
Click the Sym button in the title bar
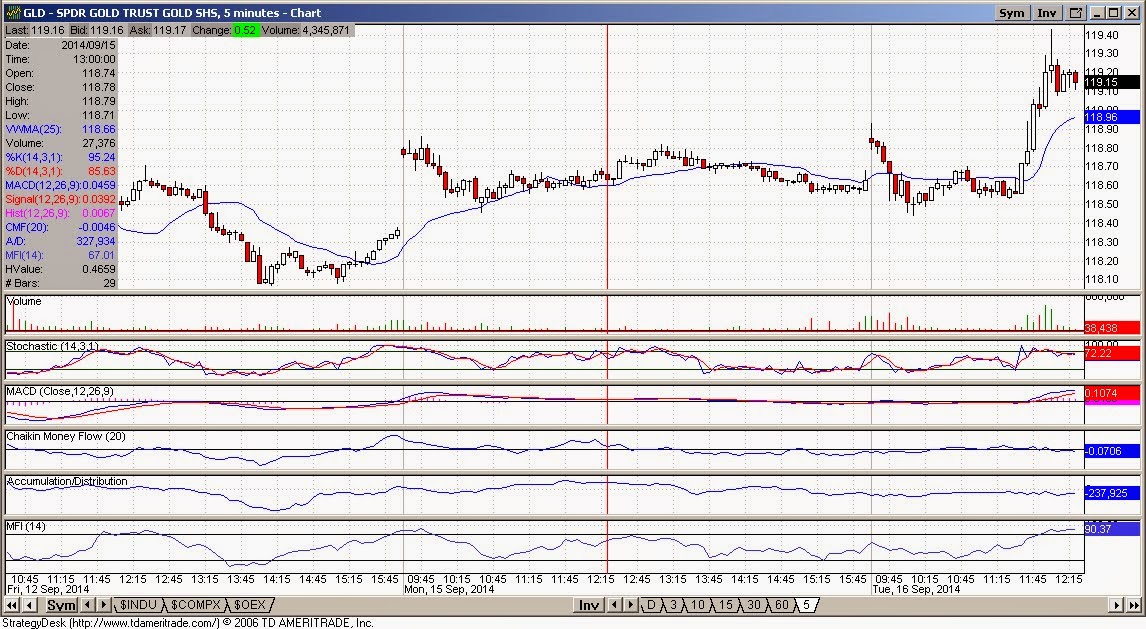[x=1012, y=13]
